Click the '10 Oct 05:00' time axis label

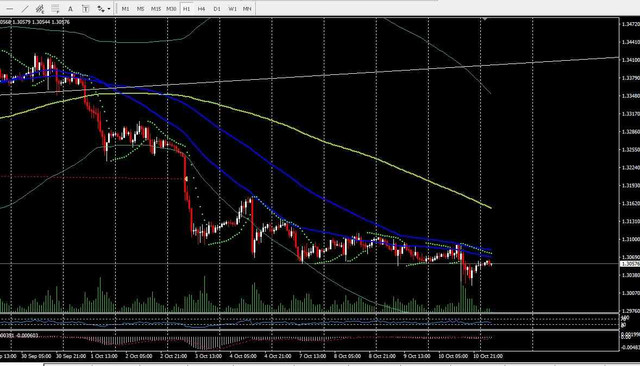point(453,356)
